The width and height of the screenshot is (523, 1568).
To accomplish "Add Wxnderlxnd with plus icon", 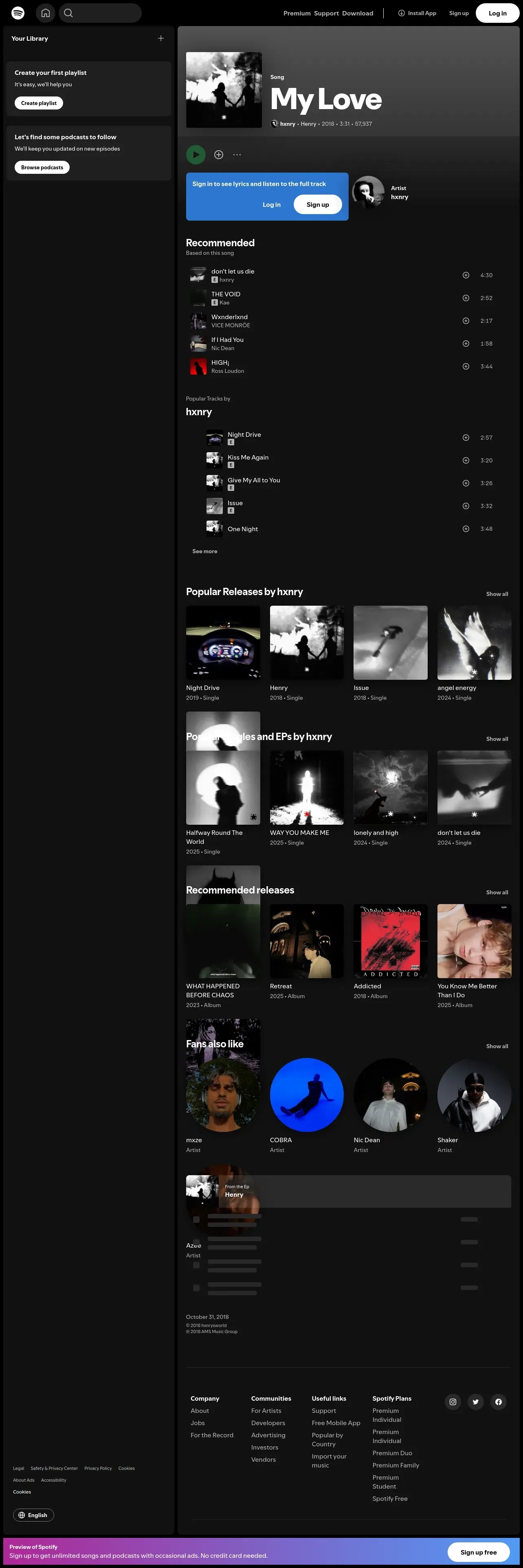I will pos(466,321).
